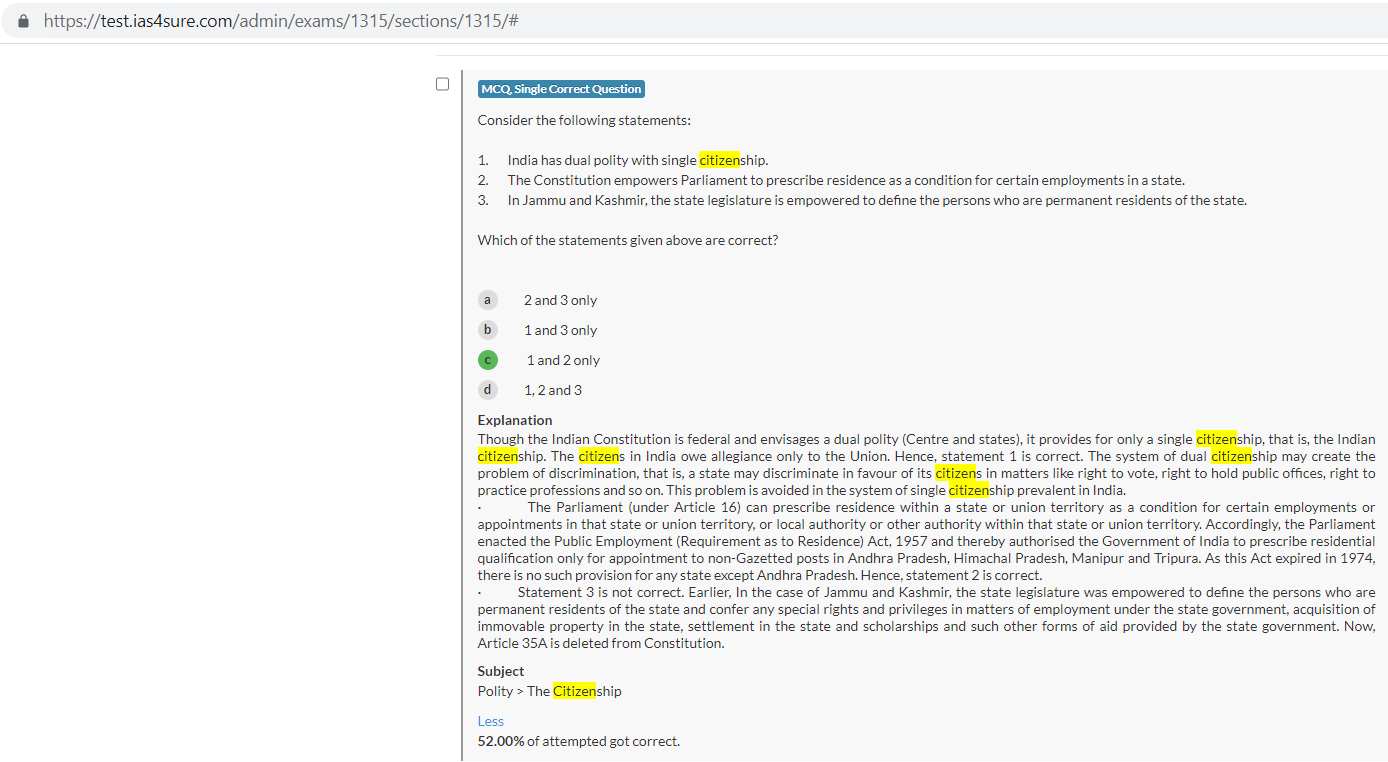Click the answer text "1 and 3 only"
This screenshot has width=1388, height=762.
[x=560, y=330]
